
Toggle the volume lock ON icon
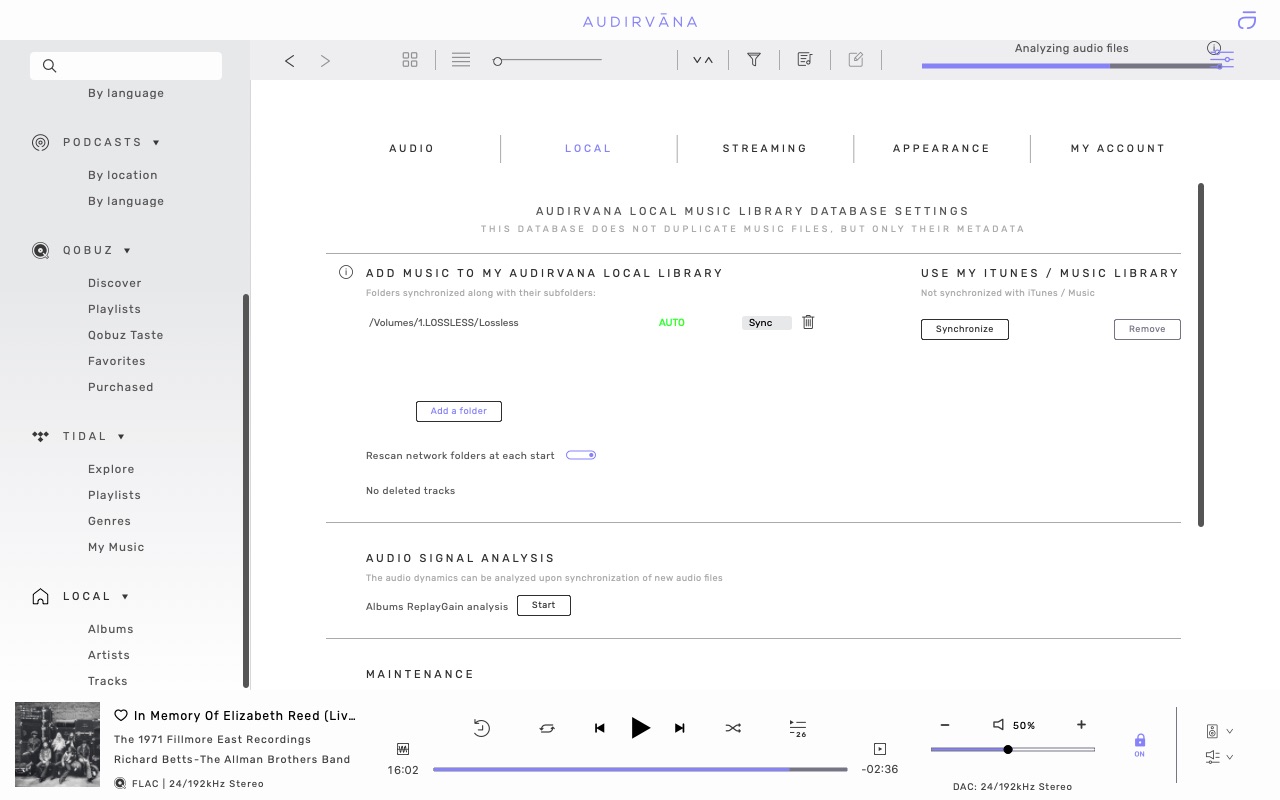tap(1140, 745)
